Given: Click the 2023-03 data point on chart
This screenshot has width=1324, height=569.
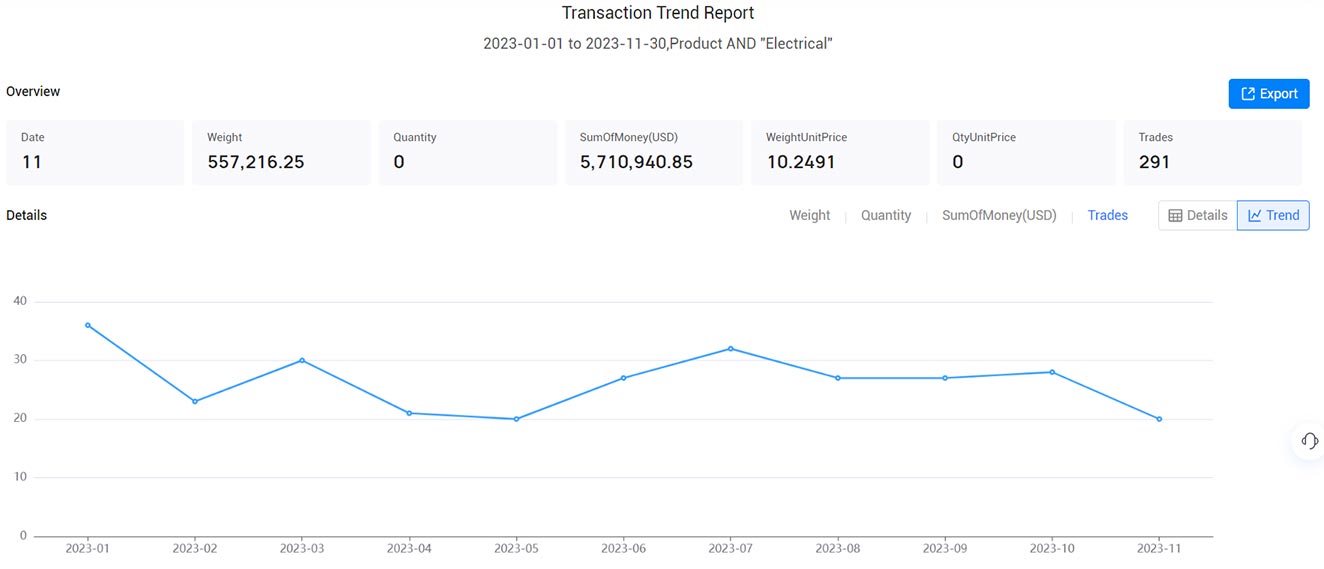Looking at the screenshot, I should coord(302,360).
